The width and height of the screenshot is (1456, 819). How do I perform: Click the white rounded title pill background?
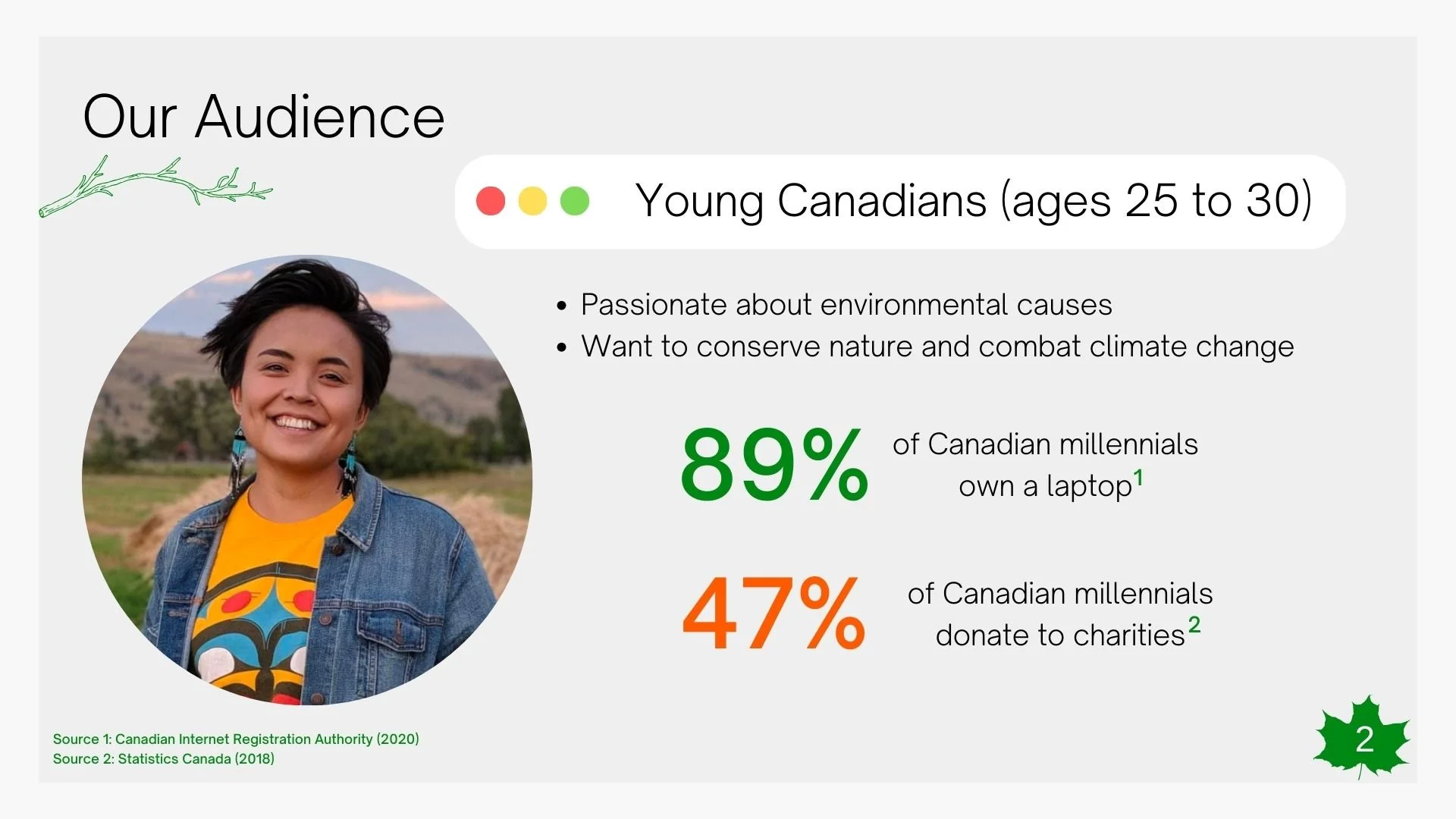[900, 202]
